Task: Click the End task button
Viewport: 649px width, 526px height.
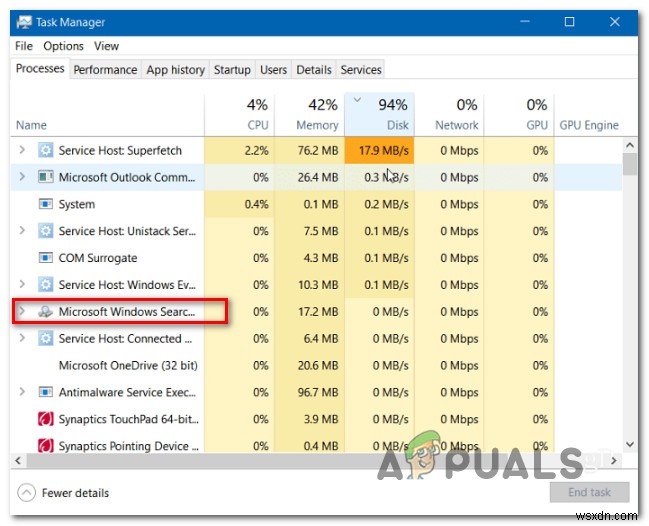Action: coord(589,492)
